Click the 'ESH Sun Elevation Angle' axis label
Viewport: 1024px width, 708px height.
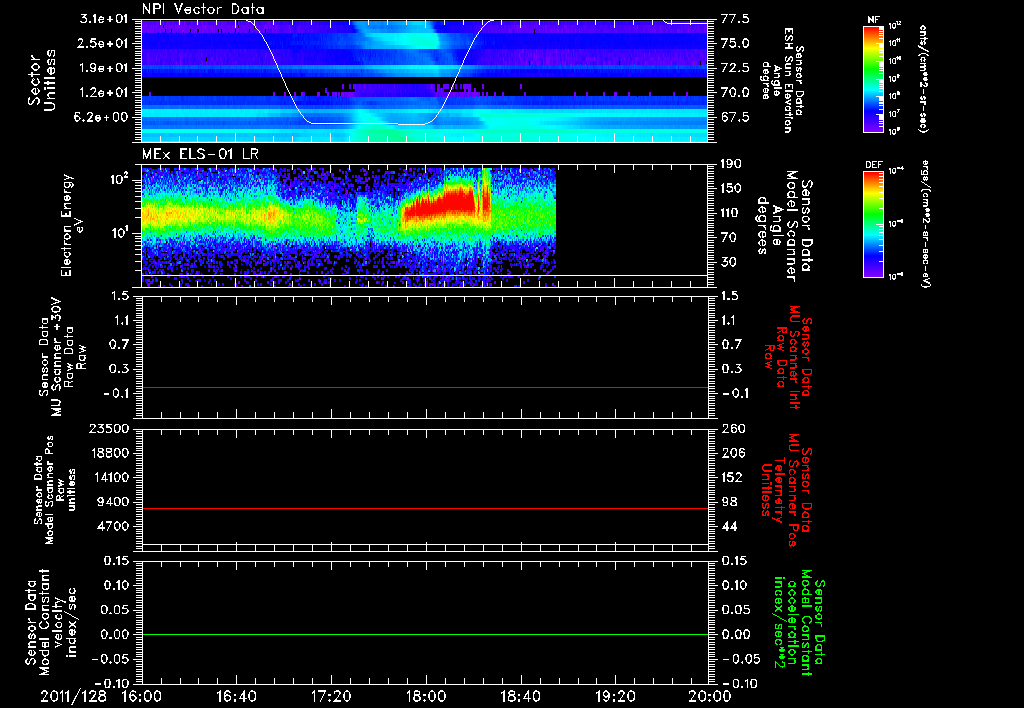[x=782, y=80]
